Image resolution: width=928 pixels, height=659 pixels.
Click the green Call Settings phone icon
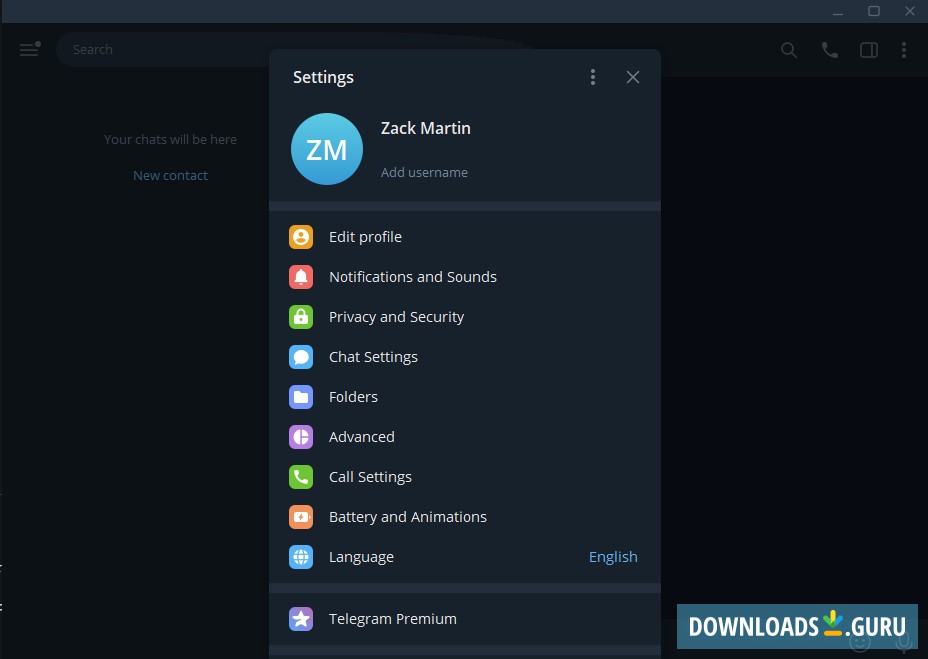pos(301,477)
